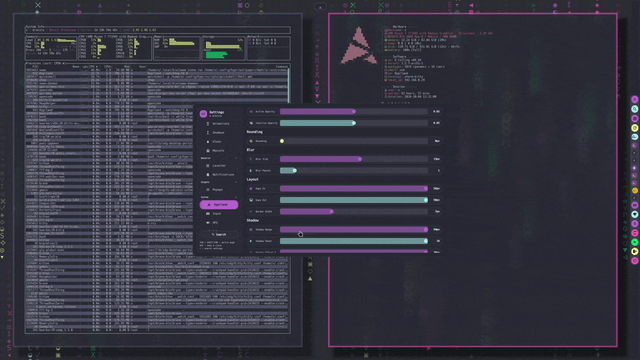The width and height of the screenshot is (640, 360).
Task: Click the Active Opacity value readout
Action: pos(436,111)
